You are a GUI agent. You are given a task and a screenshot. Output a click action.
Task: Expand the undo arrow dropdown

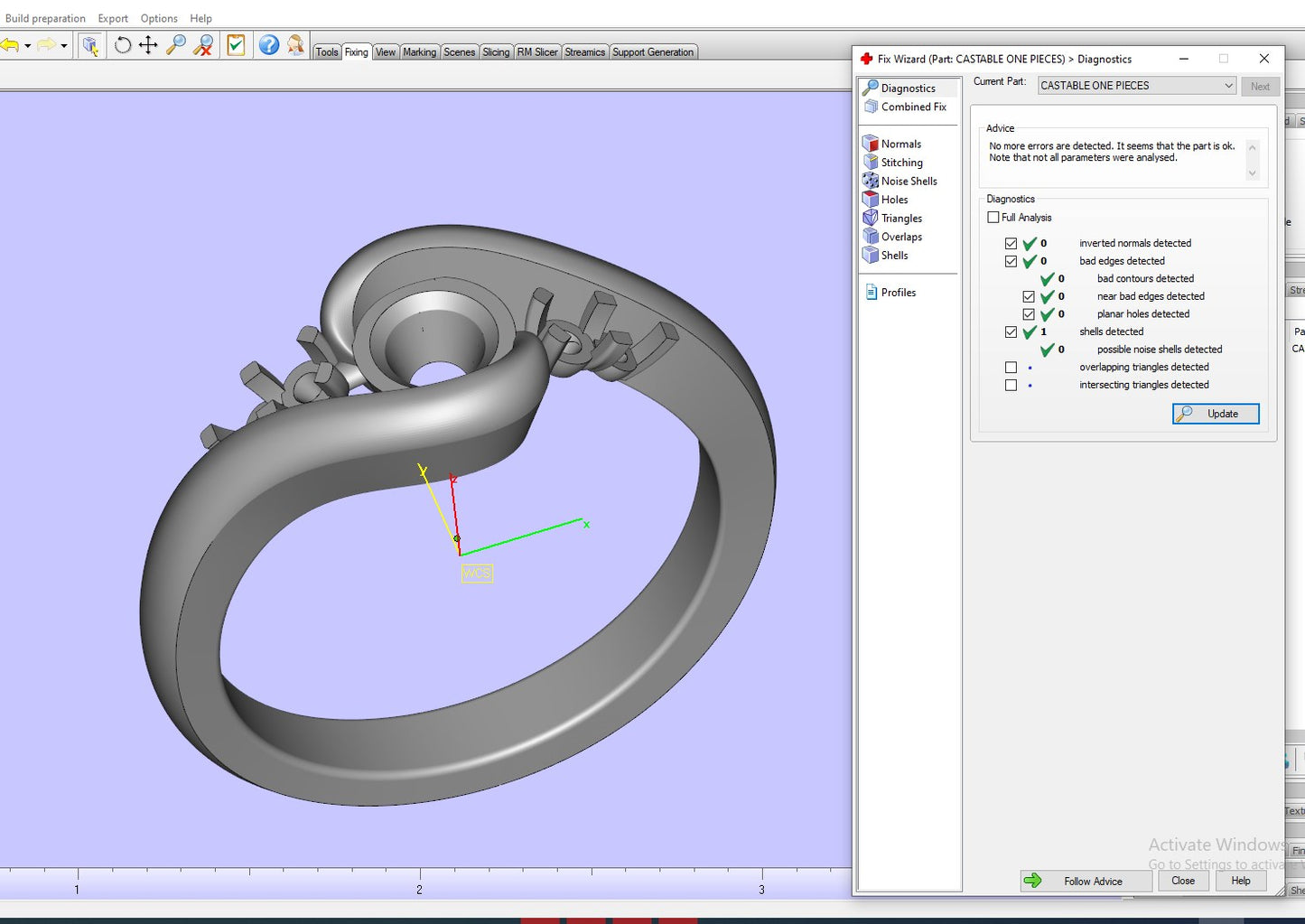[x=28, y=46]
